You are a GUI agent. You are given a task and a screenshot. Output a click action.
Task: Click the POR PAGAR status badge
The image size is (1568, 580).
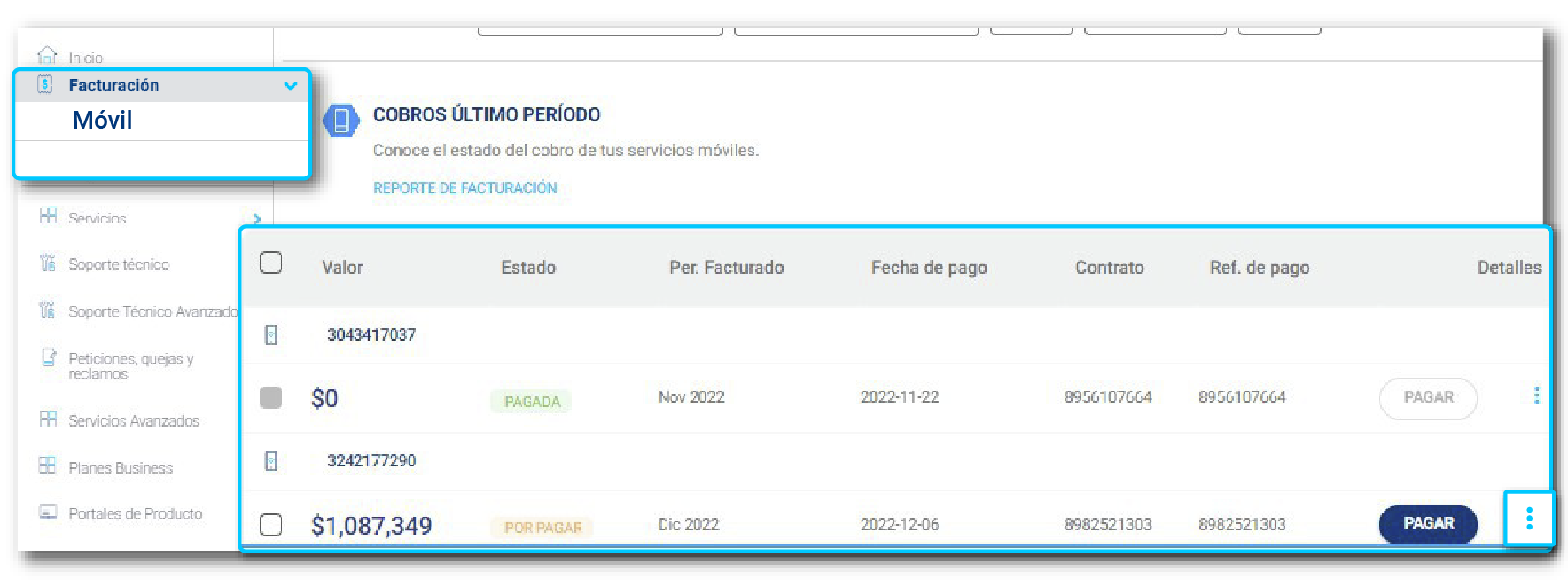click(x=542, y=528)
